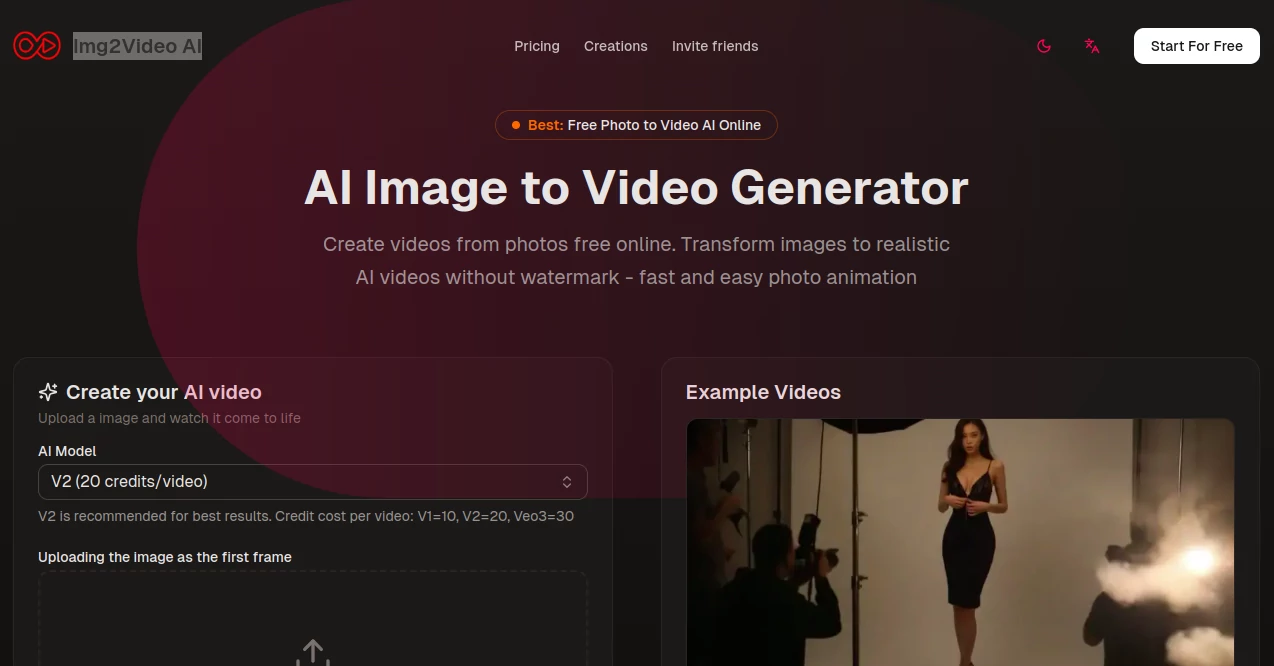Toggle dark mode with the moon icon
This screenshot has width=1274, height=666.
point(1043,46)
